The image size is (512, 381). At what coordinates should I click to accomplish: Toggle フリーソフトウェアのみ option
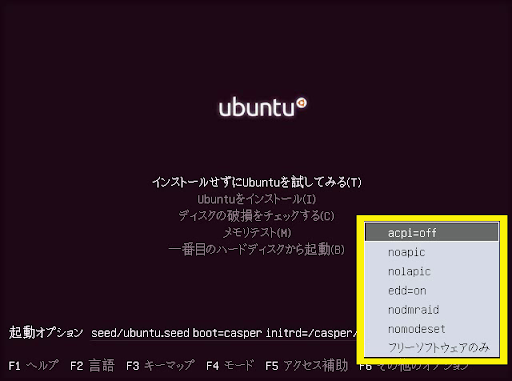(x=432, y=348)
